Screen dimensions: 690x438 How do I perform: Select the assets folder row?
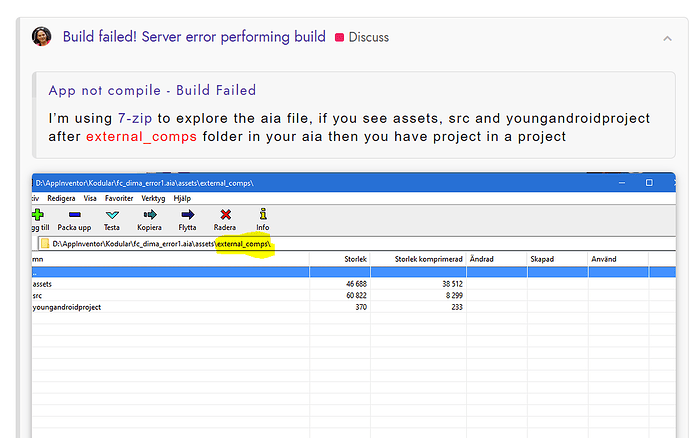pos(354,284)
